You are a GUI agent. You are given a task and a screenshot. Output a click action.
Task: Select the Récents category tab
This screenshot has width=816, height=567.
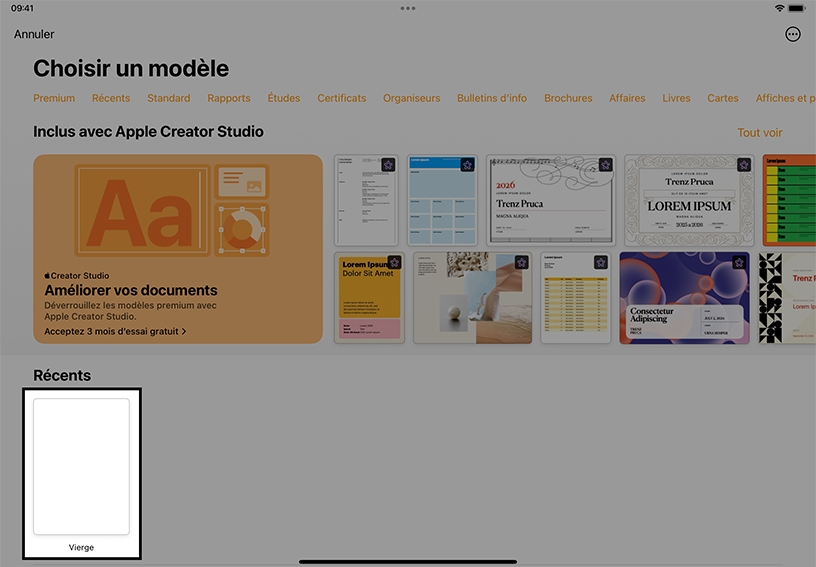[x=111, y=98]
